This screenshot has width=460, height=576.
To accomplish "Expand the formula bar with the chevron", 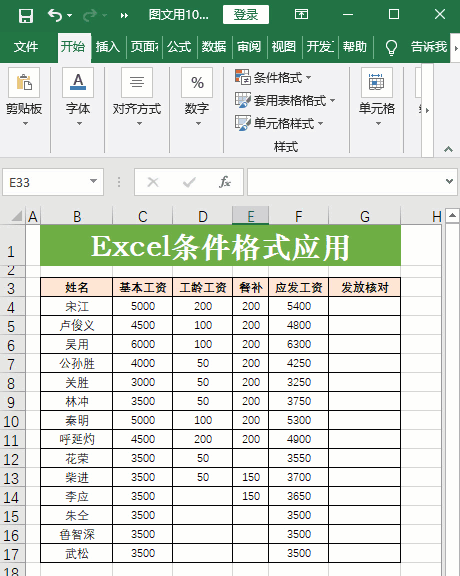I will coord(449,181).
